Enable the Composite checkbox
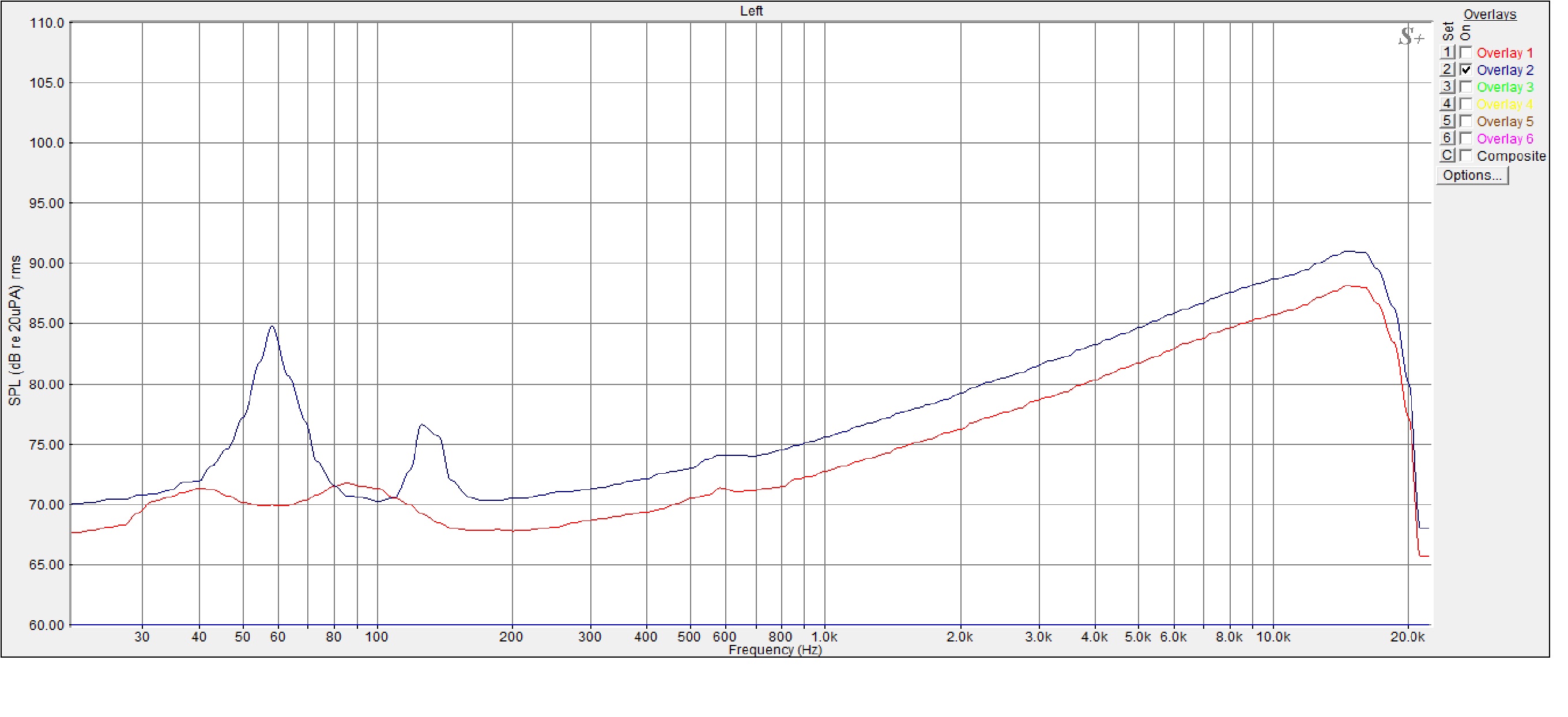Viewport: 1568px width, 717px height. point(1466,155)
